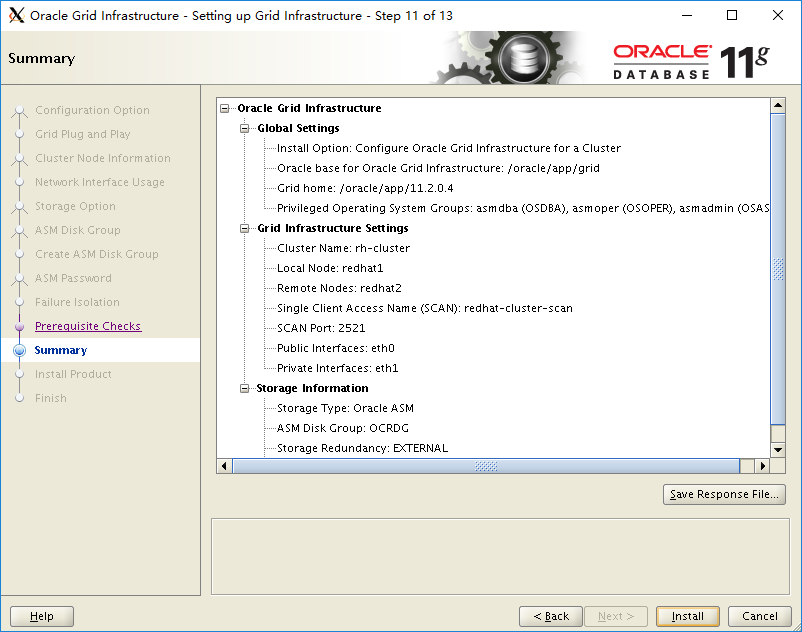The image size is (802, 632).
Task: Select Failure Isolation step in sidebar
Action: click(x=77, y=302)
